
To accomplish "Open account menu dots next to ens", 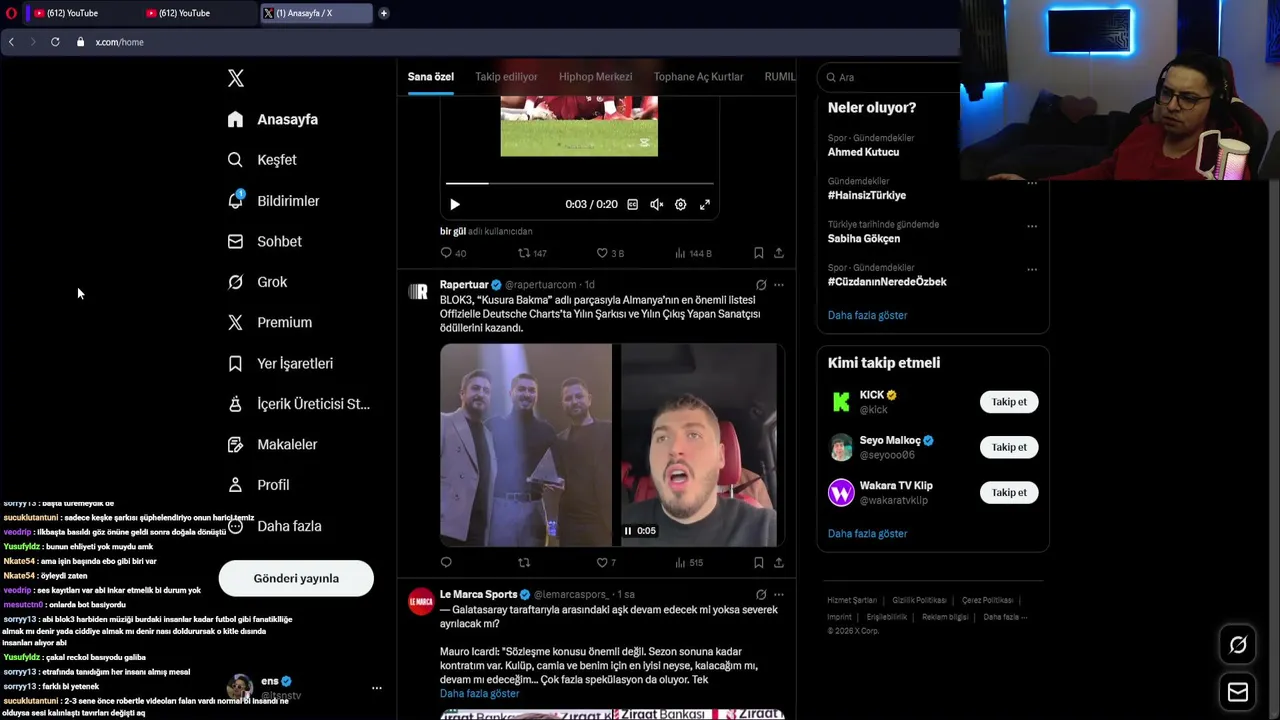I will coord(376,688).
